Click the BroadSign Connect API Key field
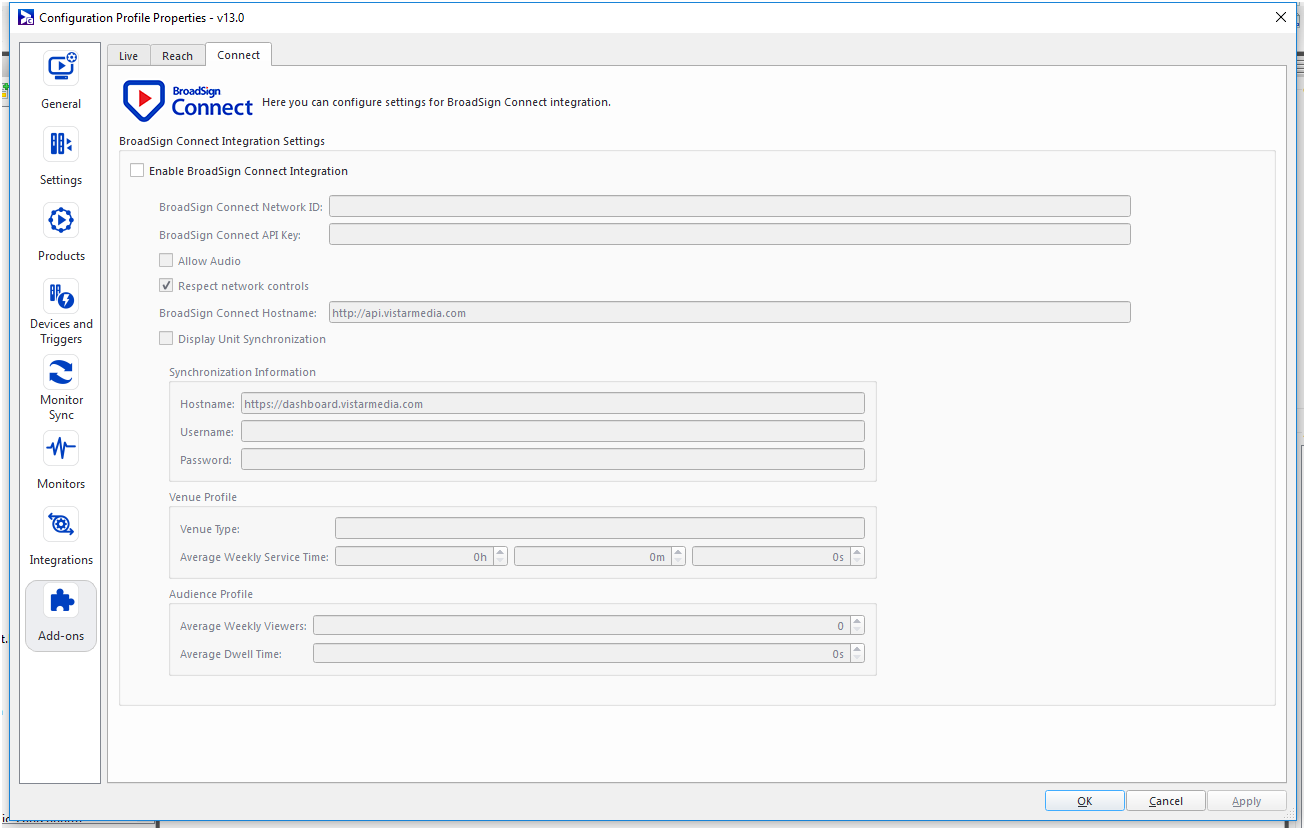Screen dimensions: 1306x830 [730, 234]
